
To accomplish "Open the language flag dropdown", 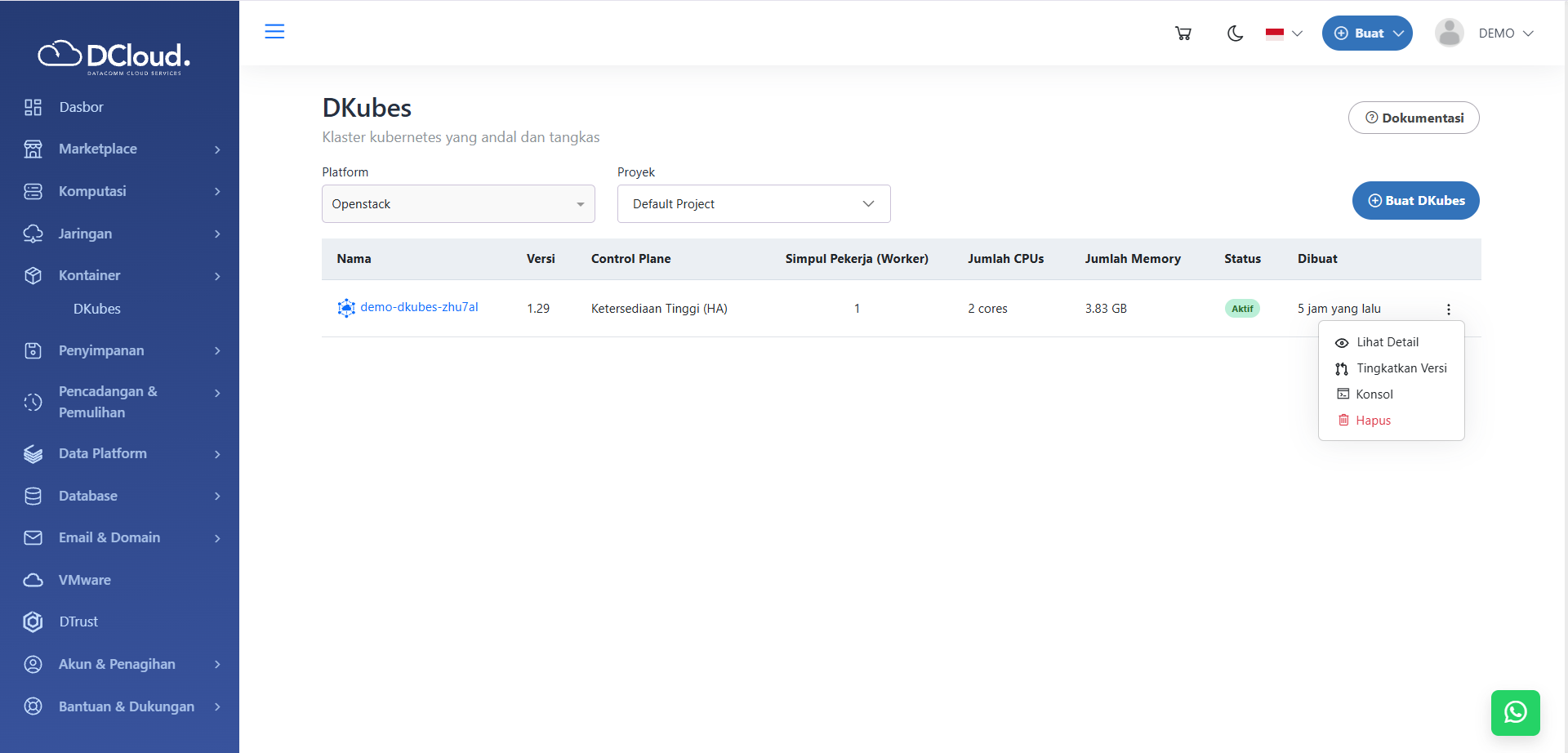I will [x=1284, y=33].
